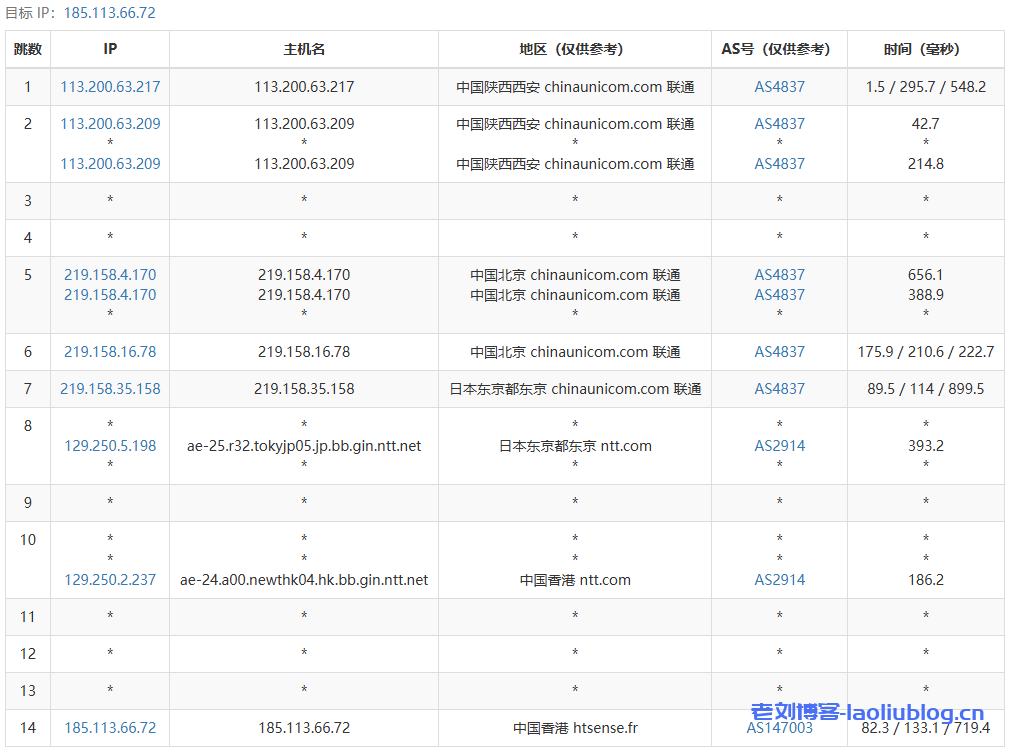Select the 219.158.16.78 link at hop 6

coord(110,352)
